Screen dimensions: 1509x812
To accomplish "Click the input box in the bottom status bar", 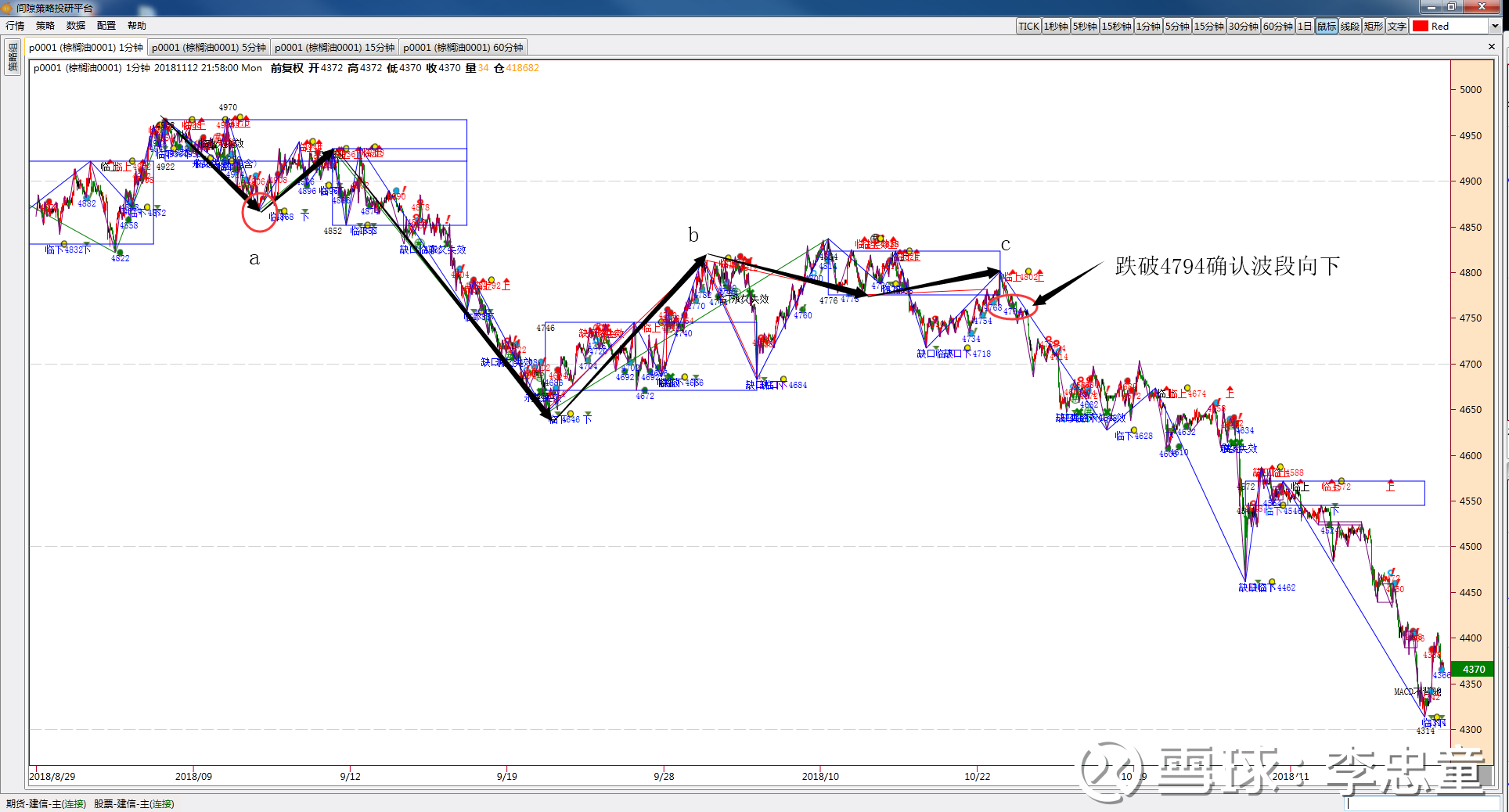I will pos(1423,803).
